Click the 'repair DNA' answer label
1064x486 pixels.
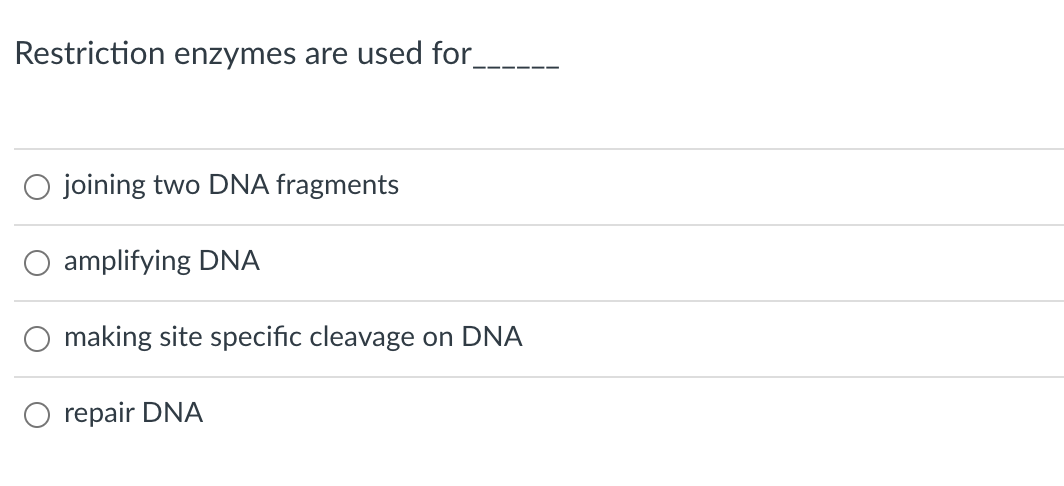[133, 413]
